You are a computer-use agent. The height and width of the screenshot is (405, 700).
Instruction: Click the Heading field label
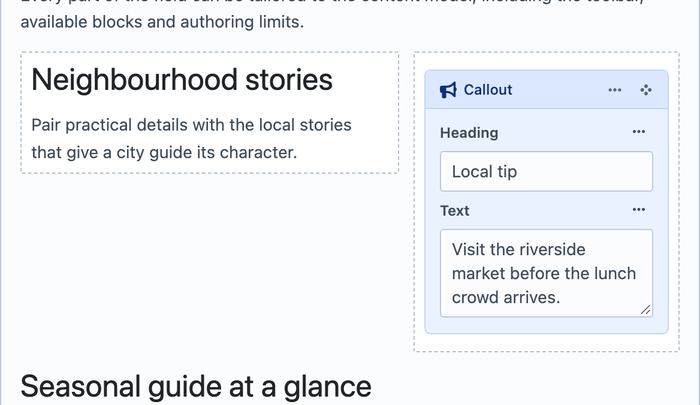coord(469,133)
